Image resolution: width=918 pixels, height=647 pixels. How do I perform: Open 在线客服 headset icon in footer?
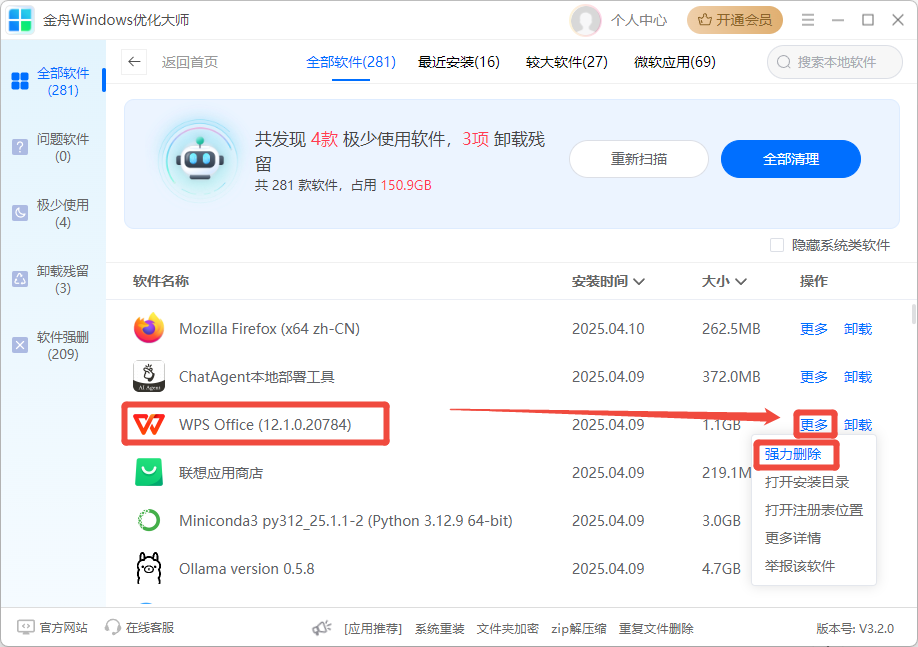click(112, 628)
